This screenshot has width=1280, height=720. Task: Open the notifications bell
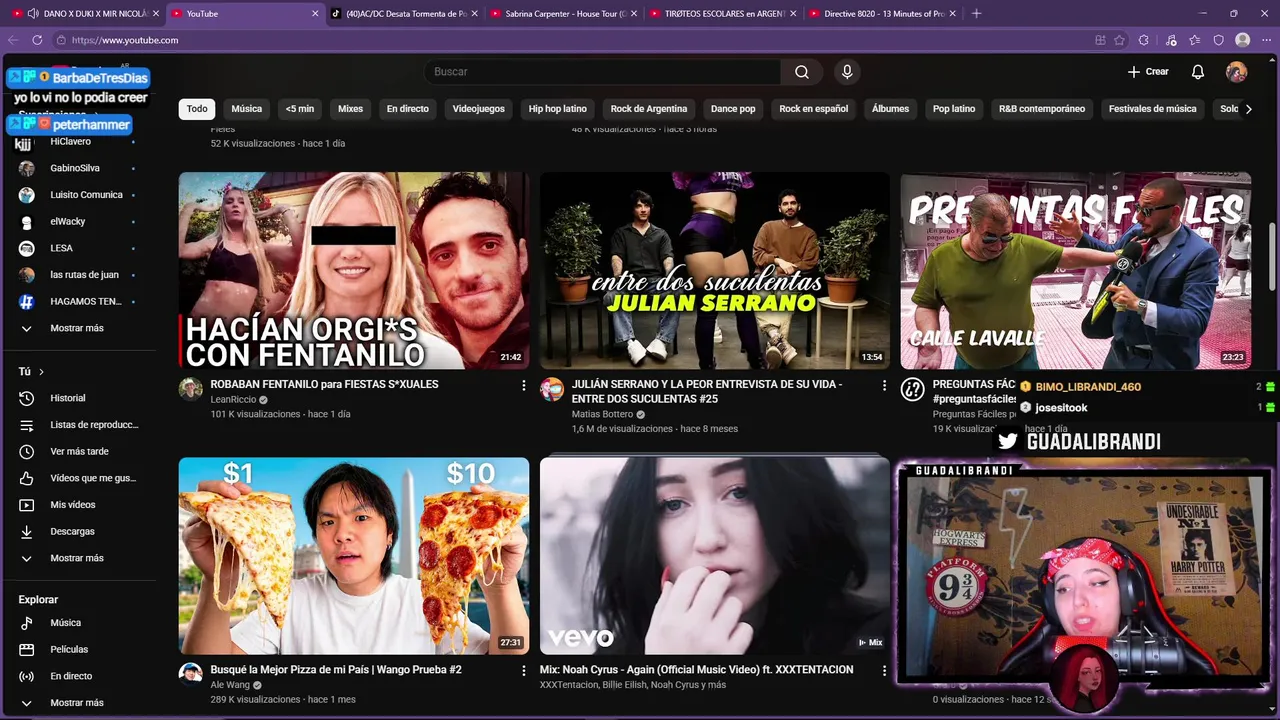[x=1198, y=72]
